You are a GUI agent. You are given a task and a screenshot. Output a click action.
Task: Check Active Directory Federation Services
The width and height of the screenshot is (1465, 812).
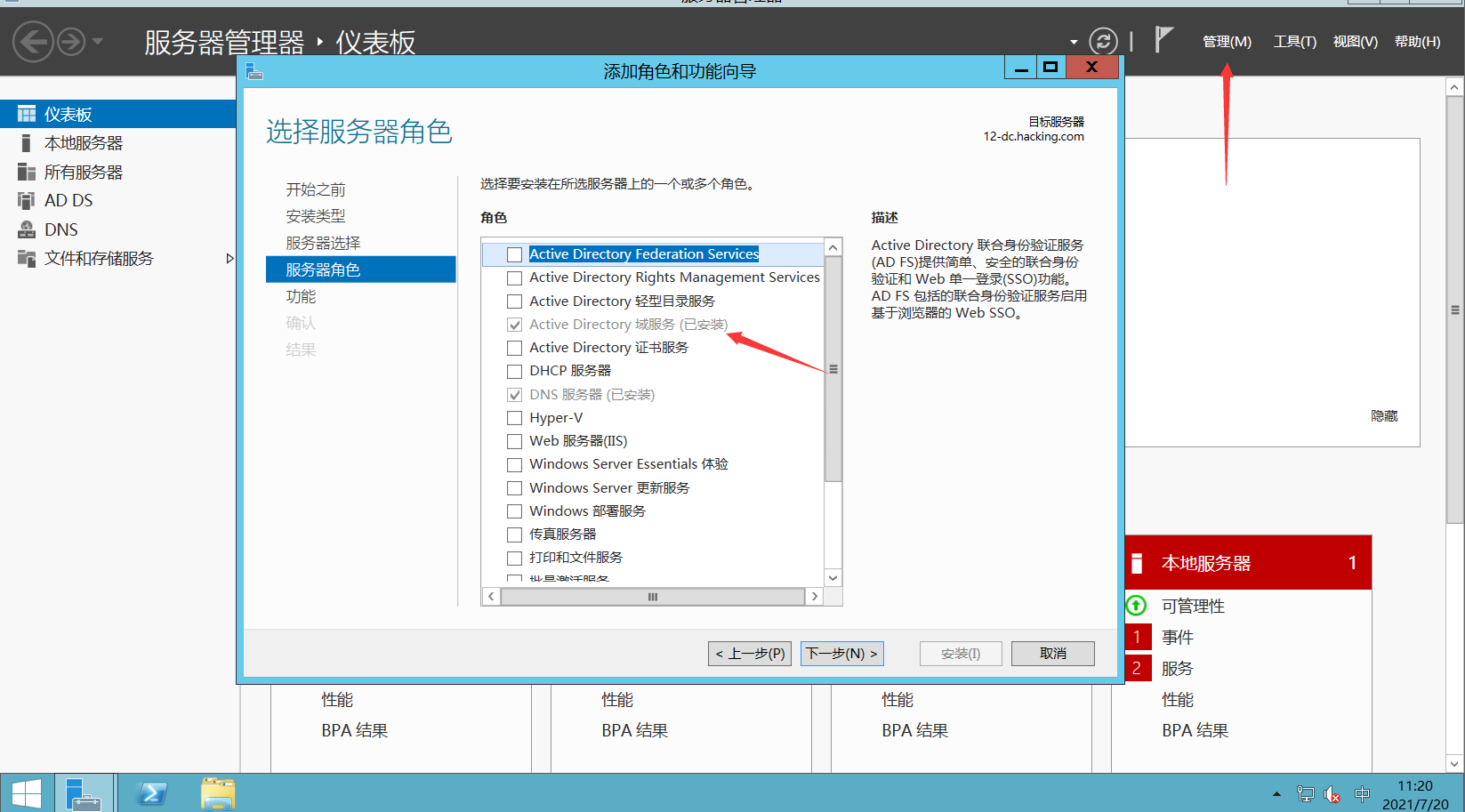pos(514,254)
